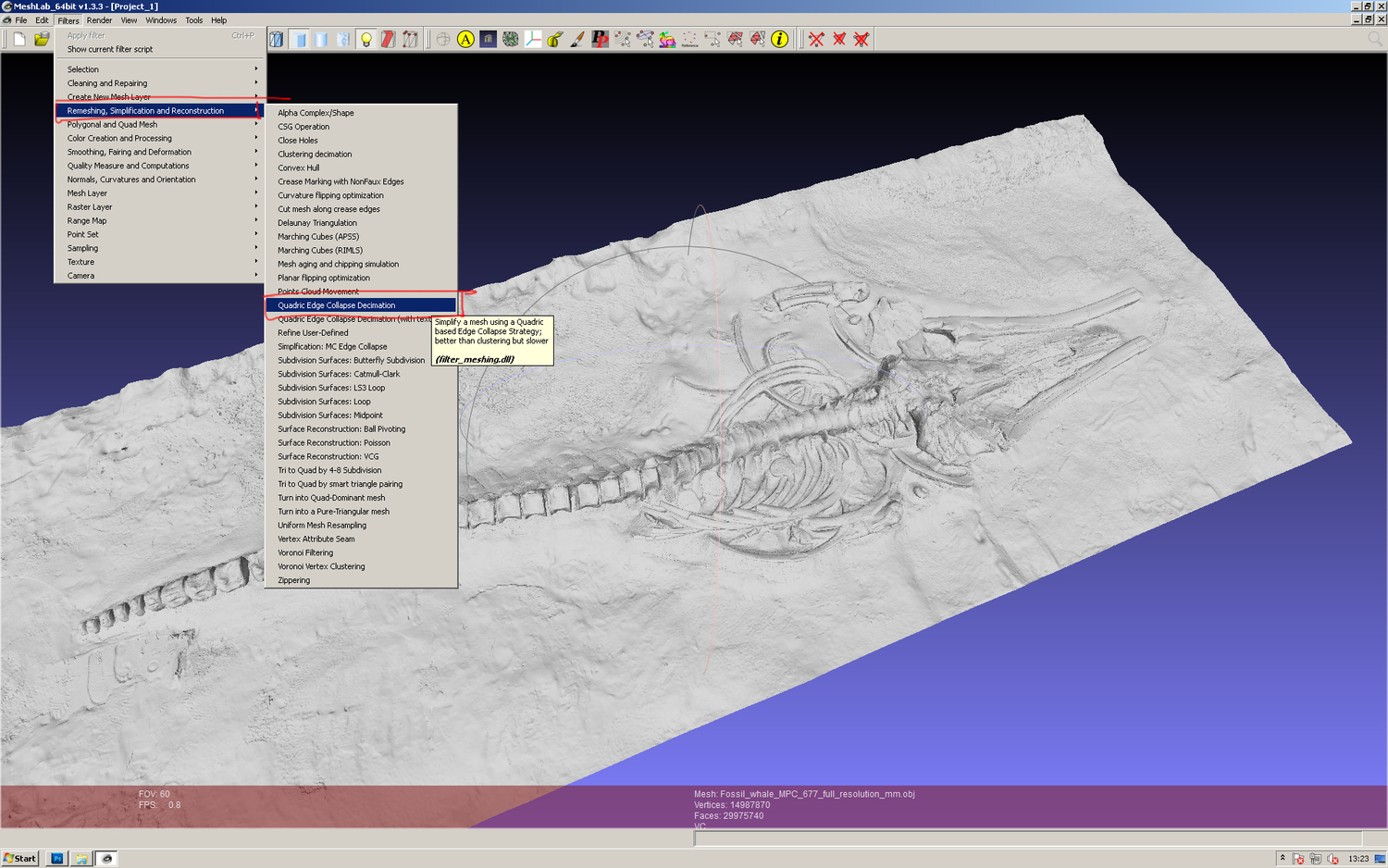This screenshot has height=868, width=1388.
Task: Open file explorer from taskbar
Action: click(81, 859)
